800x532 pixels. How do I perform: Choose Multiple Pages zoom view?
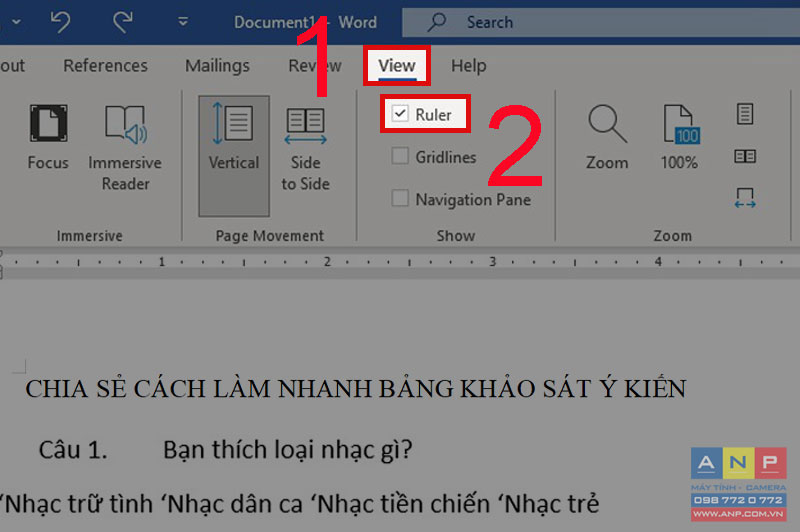745,156
